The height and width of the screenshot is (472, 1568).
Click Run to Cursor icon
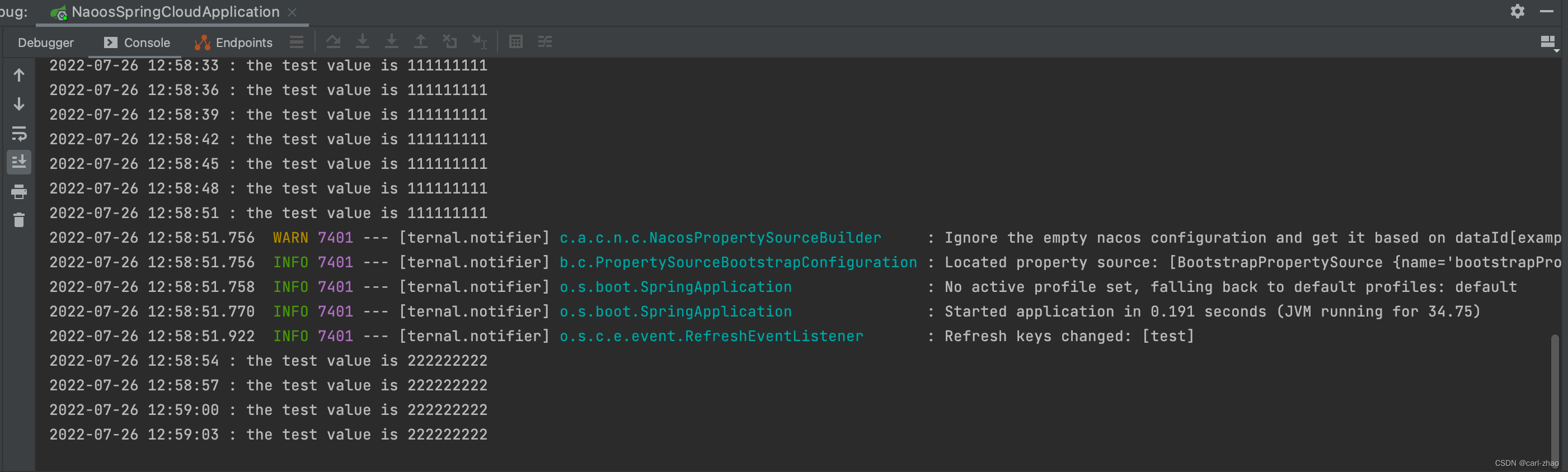click(480, 41)
